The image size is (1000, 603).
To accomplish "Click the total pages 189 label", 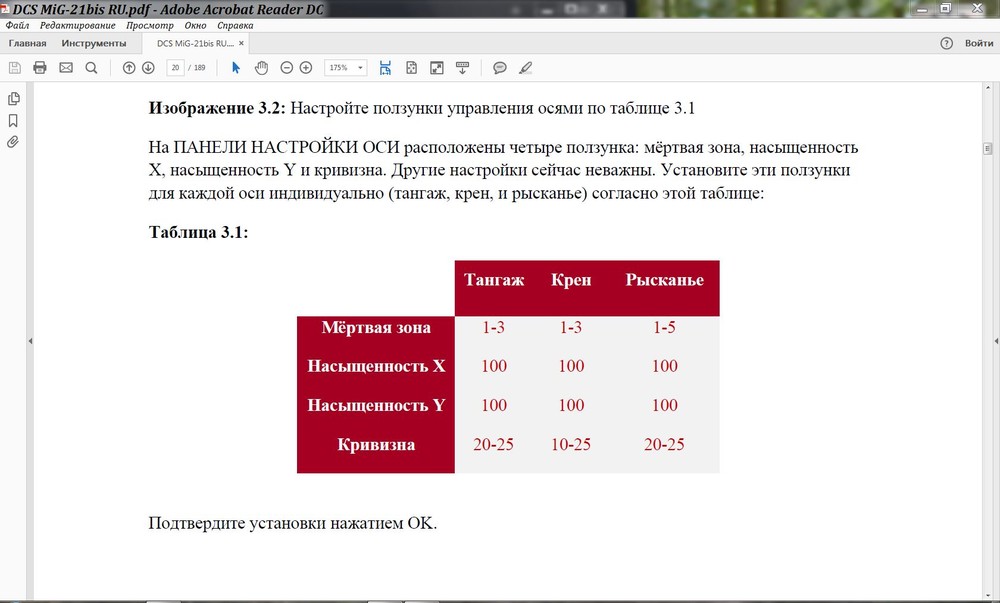I will click(x=200, y=68).
